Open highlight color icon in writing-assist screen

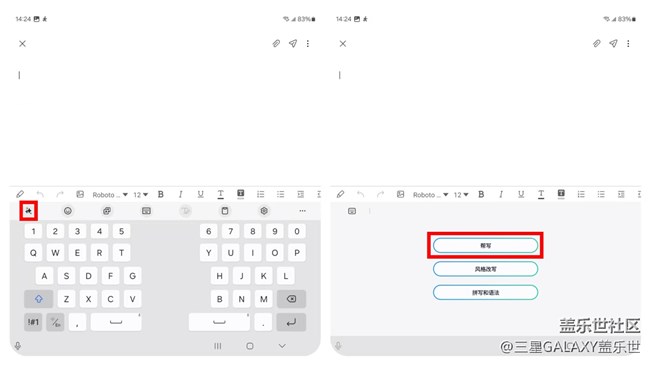coord(561,194)
